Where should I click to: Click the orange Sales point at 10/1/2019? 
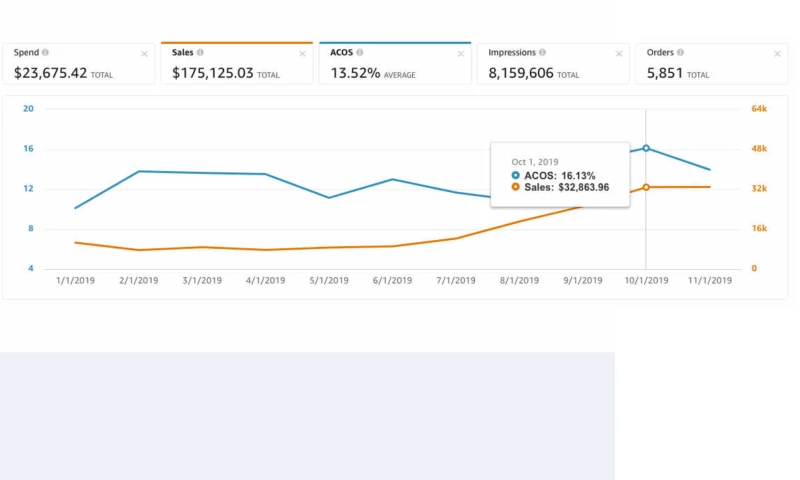(x=646, y=187)
